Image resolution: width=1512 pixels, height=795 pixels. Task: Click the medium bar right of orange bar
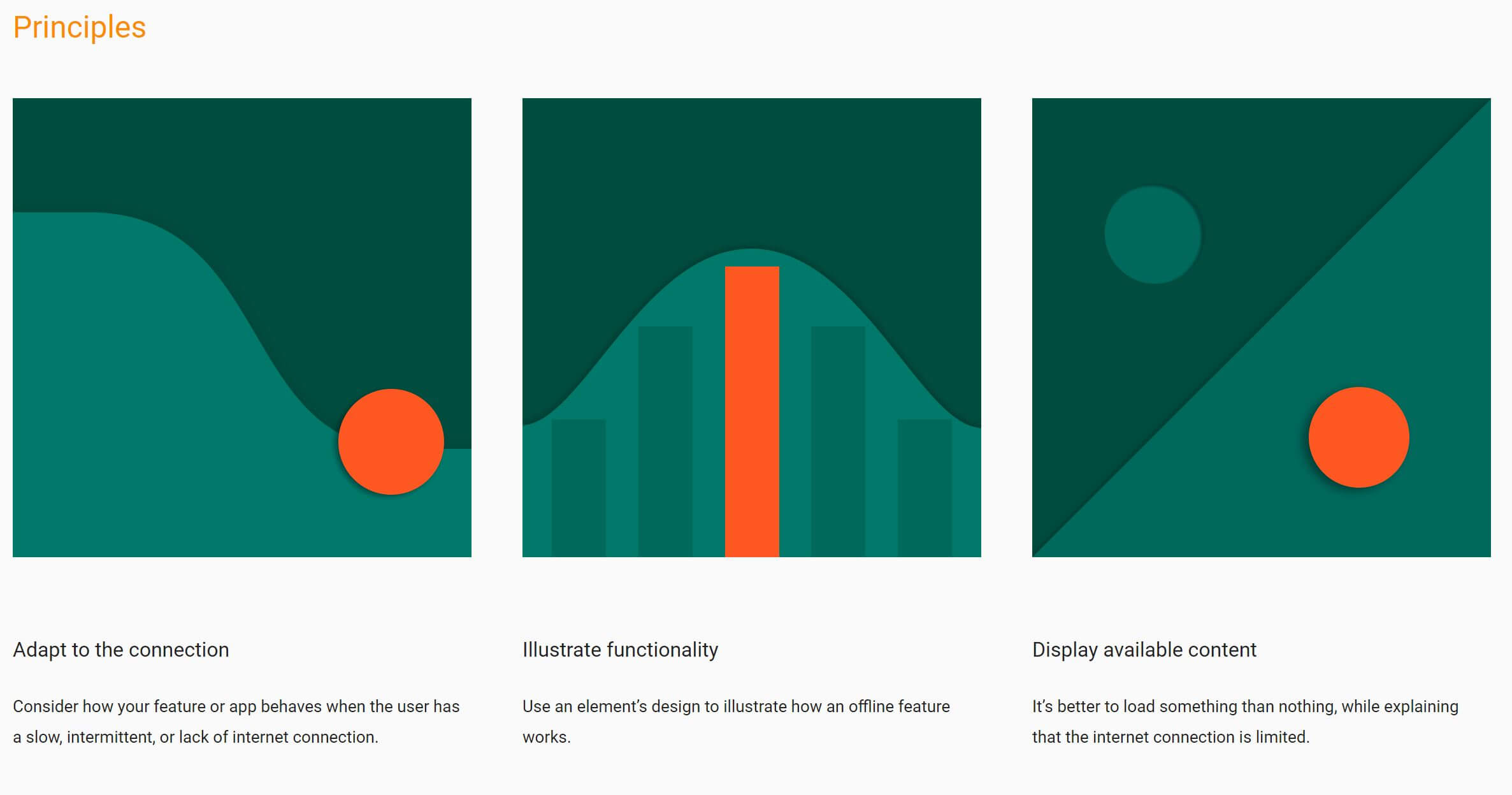pos(838,441)
